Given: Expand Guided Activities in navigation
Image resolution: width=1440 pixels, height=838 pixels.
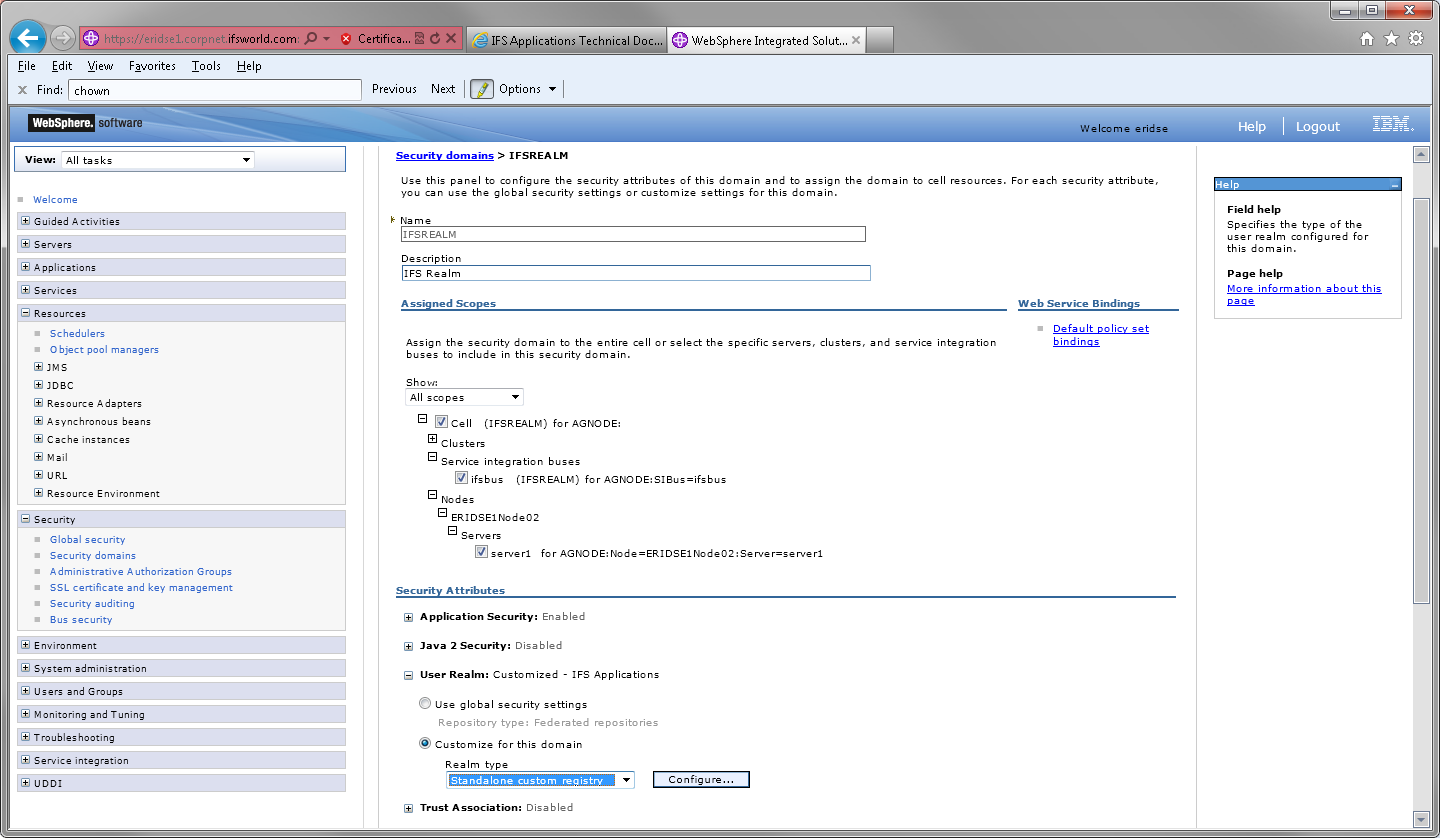Looking at the screenshot, I should (26, 221).
